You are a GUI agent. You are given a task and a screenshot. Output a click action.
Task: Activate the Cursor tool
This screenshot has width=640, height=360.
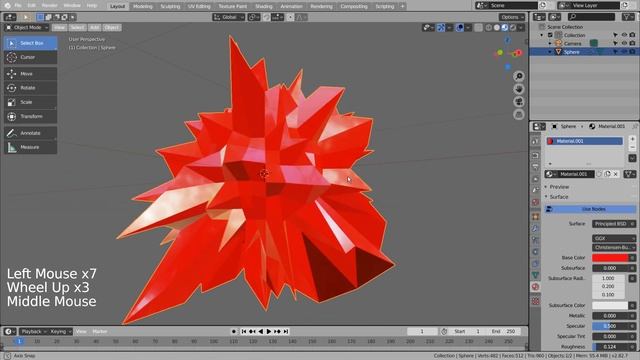point(31,57)
